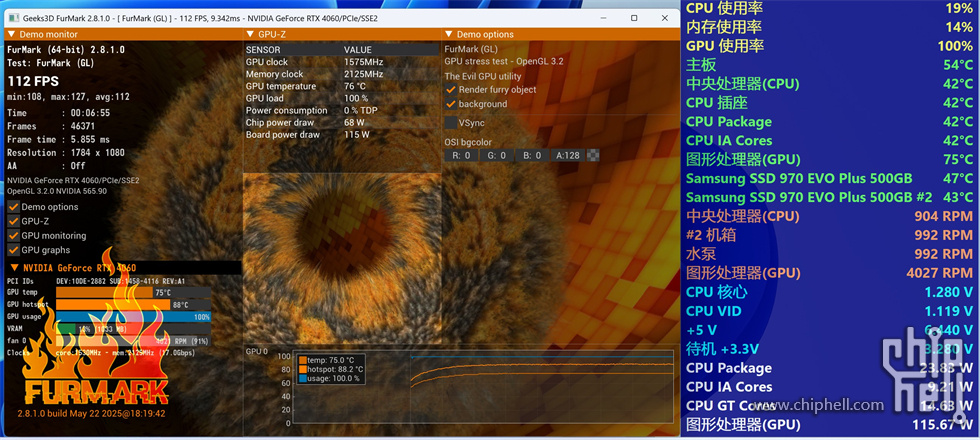Click the FurMark build version text
The height and width of the screenshot is (440, 980).
pos(91,414)
